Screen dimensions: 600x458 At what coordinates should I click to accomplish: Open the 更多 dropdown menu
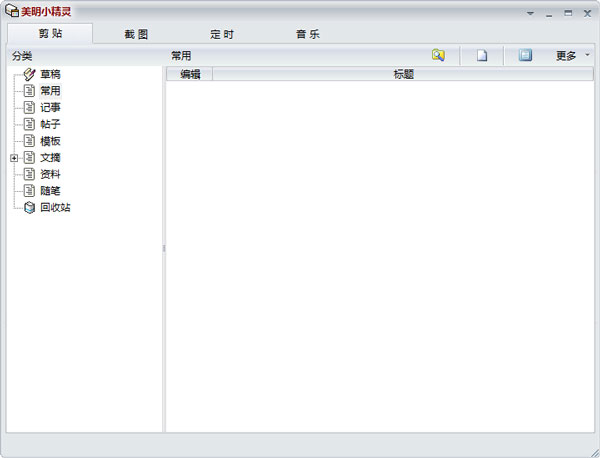572,56
